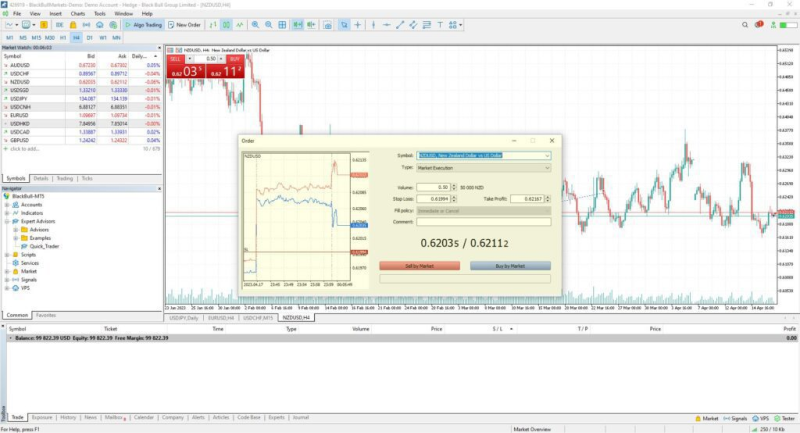This screenshot has width=800, height=433.
Task: Click the zoom in magnifier icon
Action: point(255,24)
